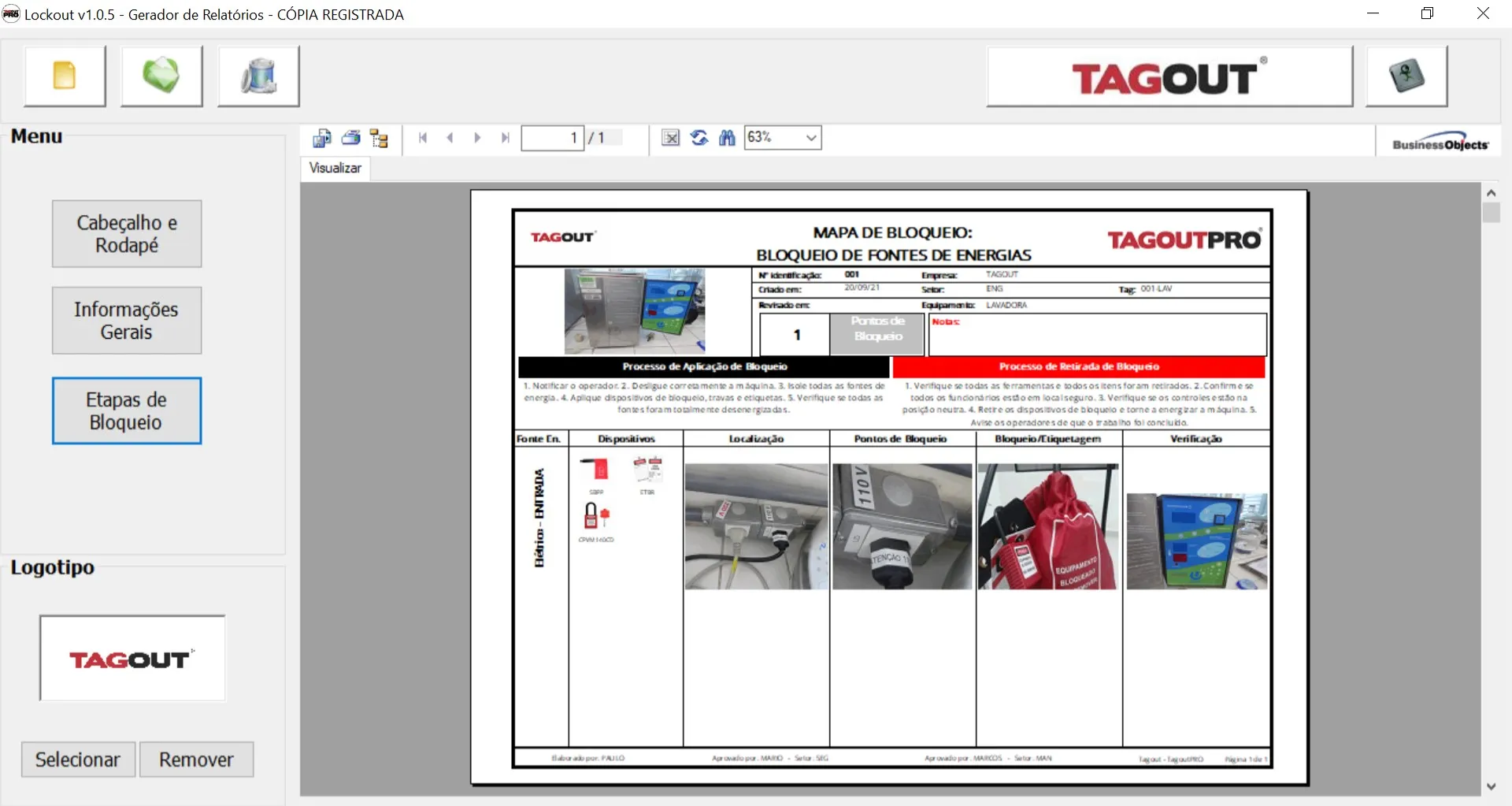Click the red lockout bag photo
The width and height of the screenshot is (1512, 806).
[x=1048, y=526]
